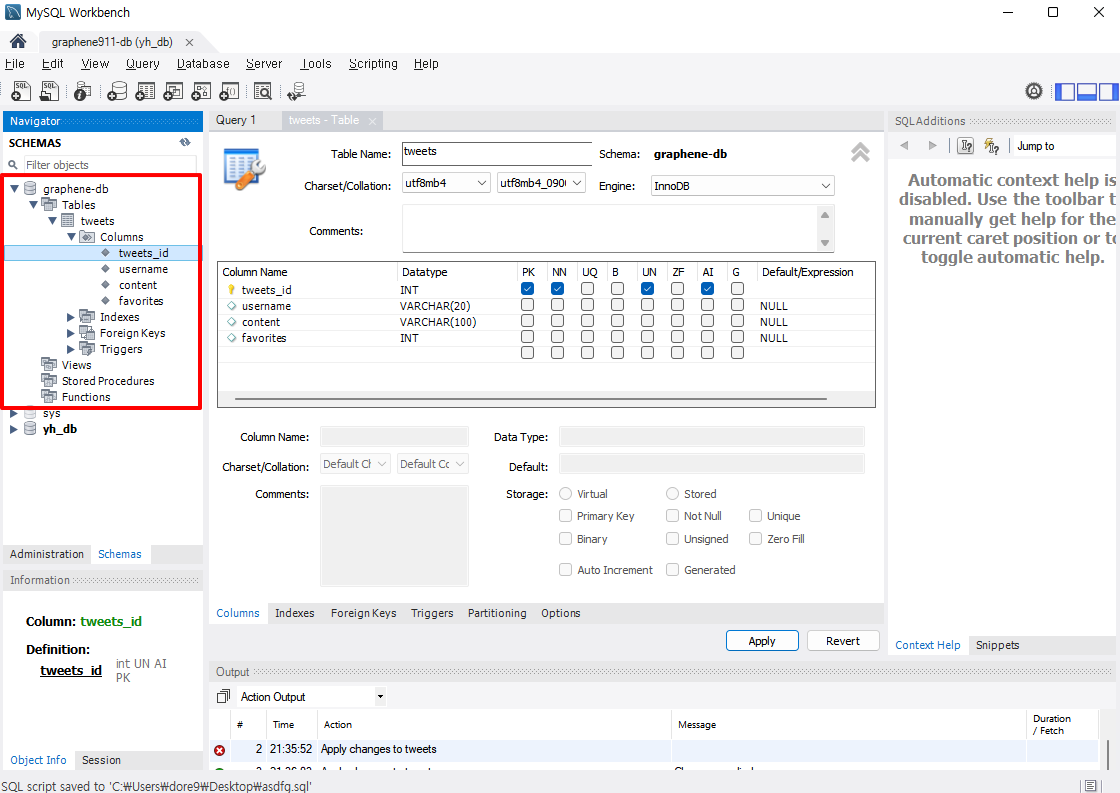Select the username column in the navigator tree
The height and width of the screenshot is (793, 1120).
(144, 269)
